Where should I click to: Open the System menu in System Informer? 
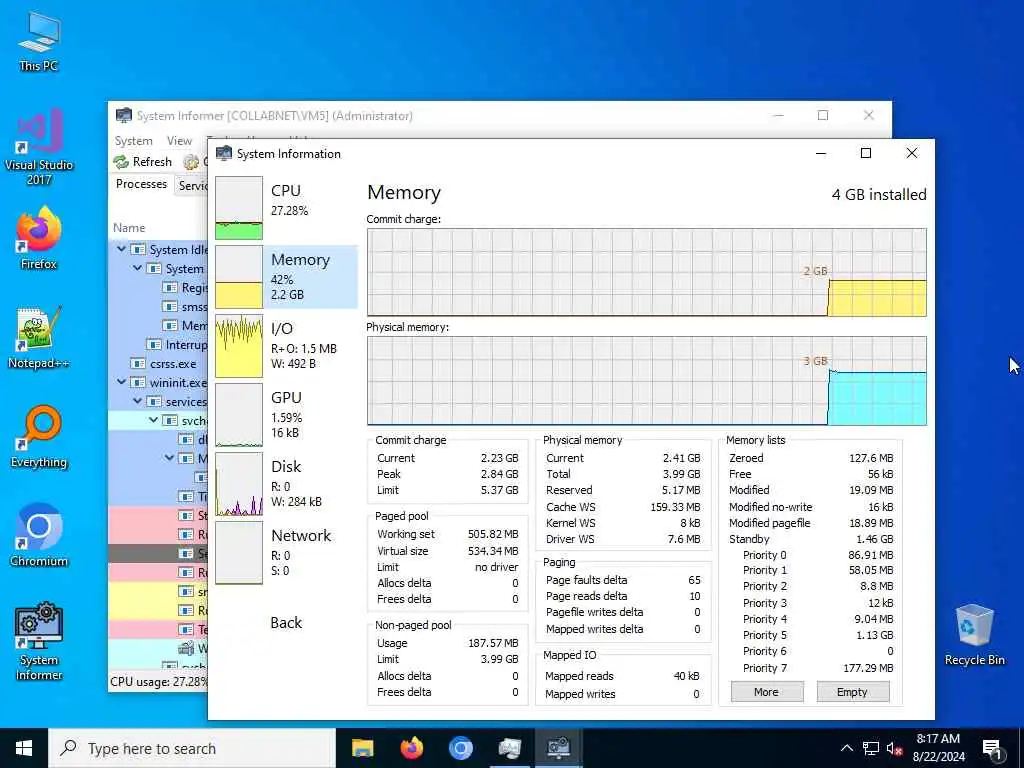click(x=133, y=141)
